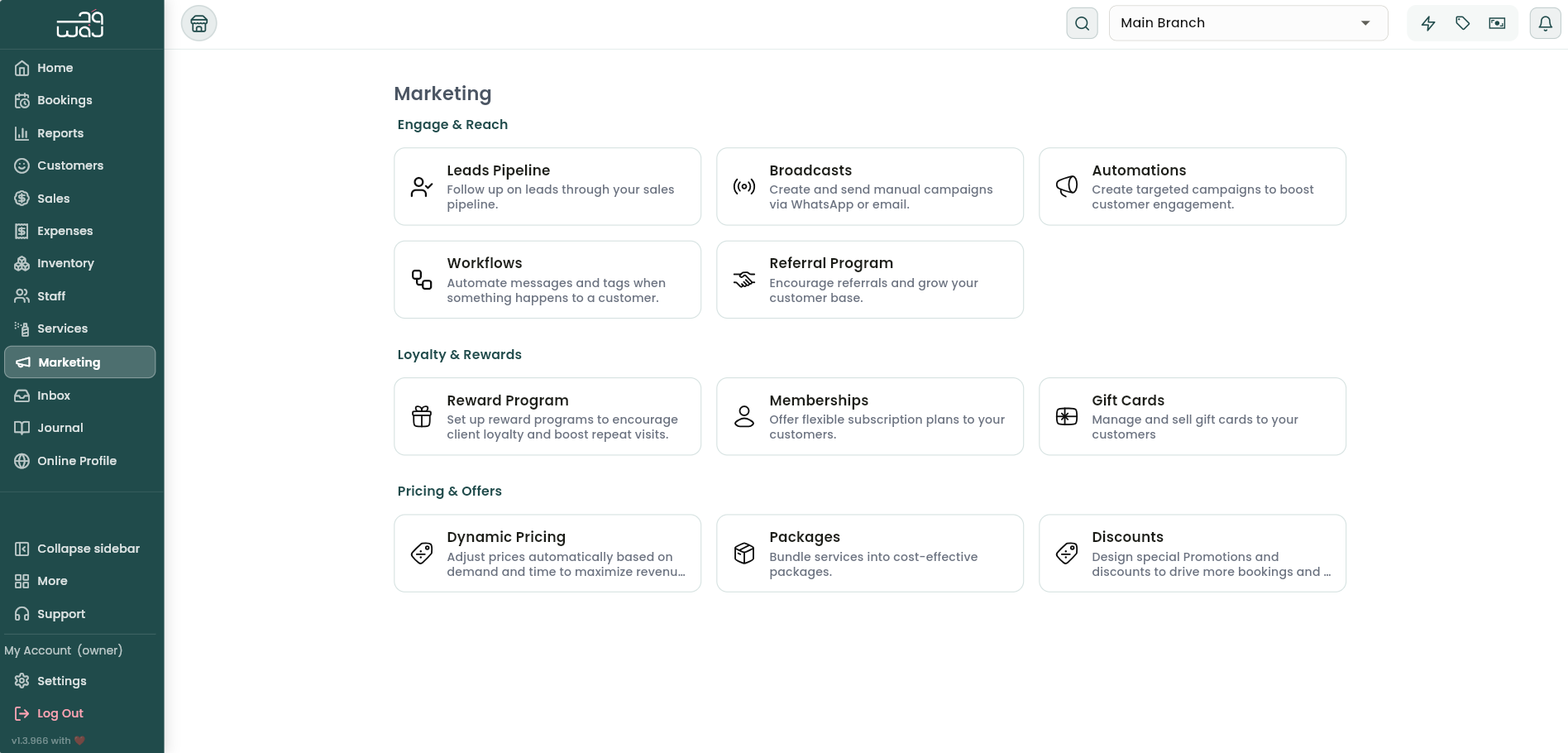Open the Gift Cards card
This screenshot has height=753, width=1568.
click(x=1193, y=416)
